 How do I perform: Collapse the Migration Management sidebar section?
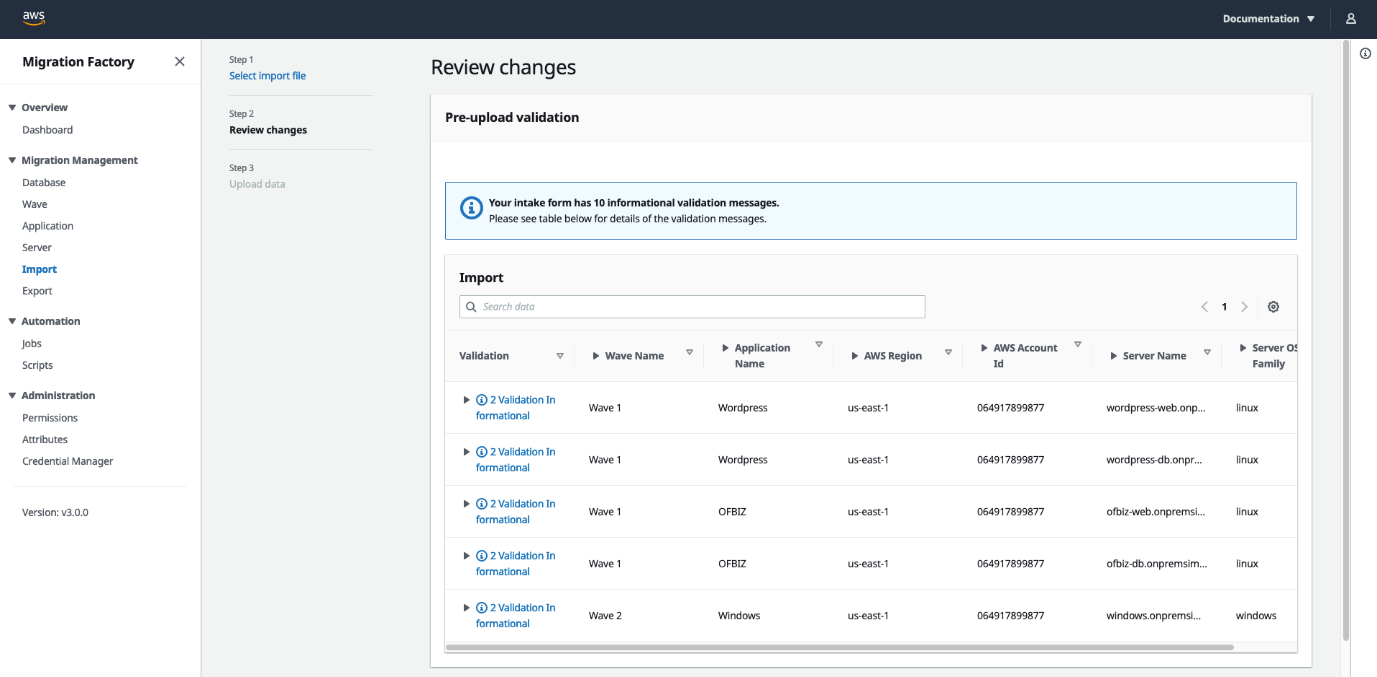11,160
